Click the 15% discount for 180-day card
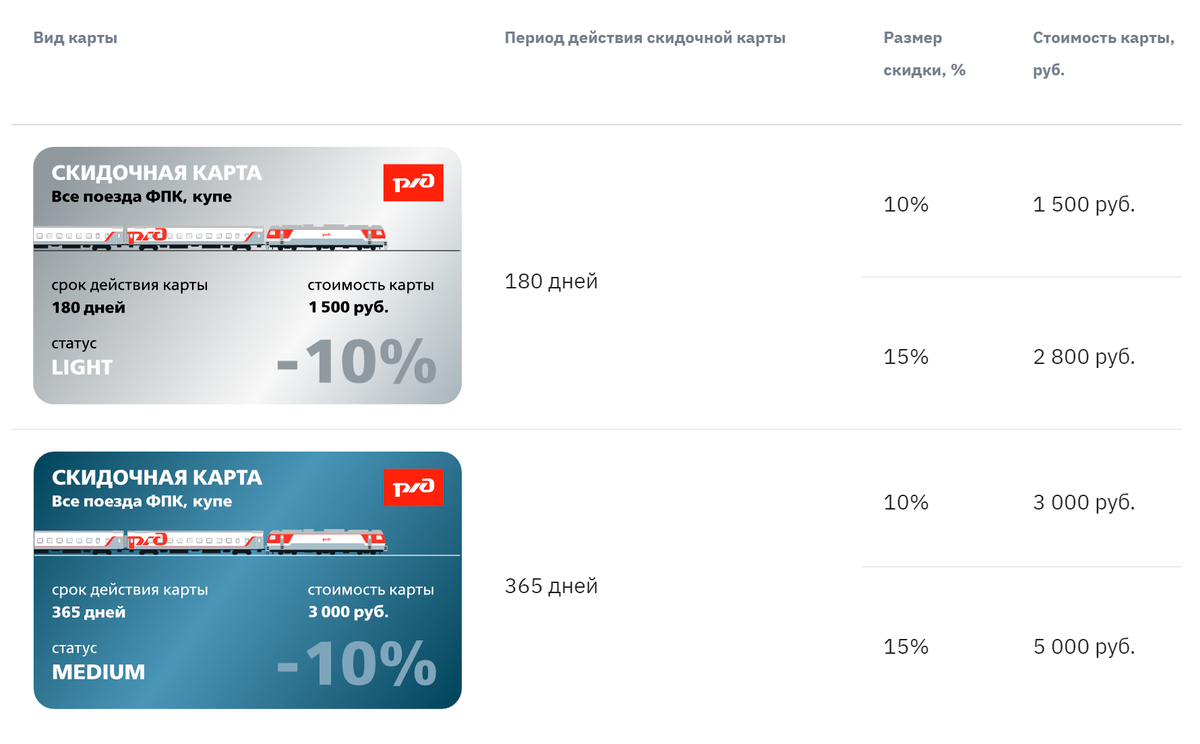The width and height of the screenshot is (1200, 744). pos(906,357)
